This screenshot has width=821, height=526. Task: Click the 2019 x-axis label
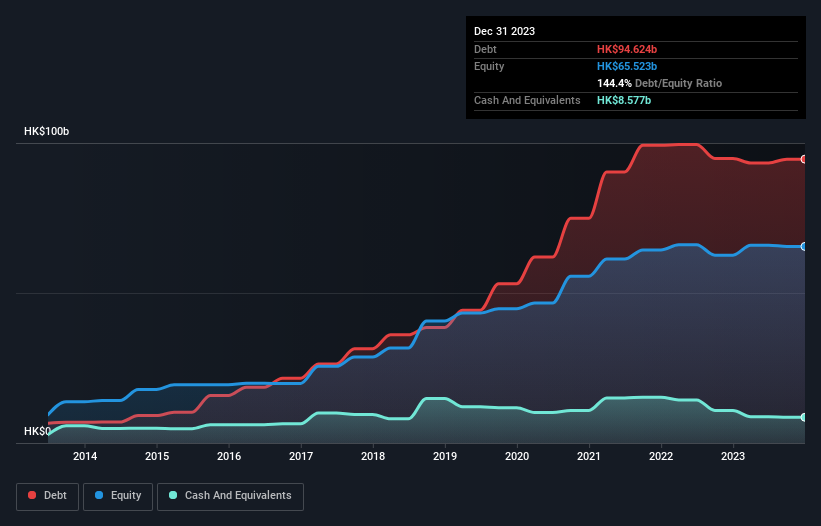445,456
